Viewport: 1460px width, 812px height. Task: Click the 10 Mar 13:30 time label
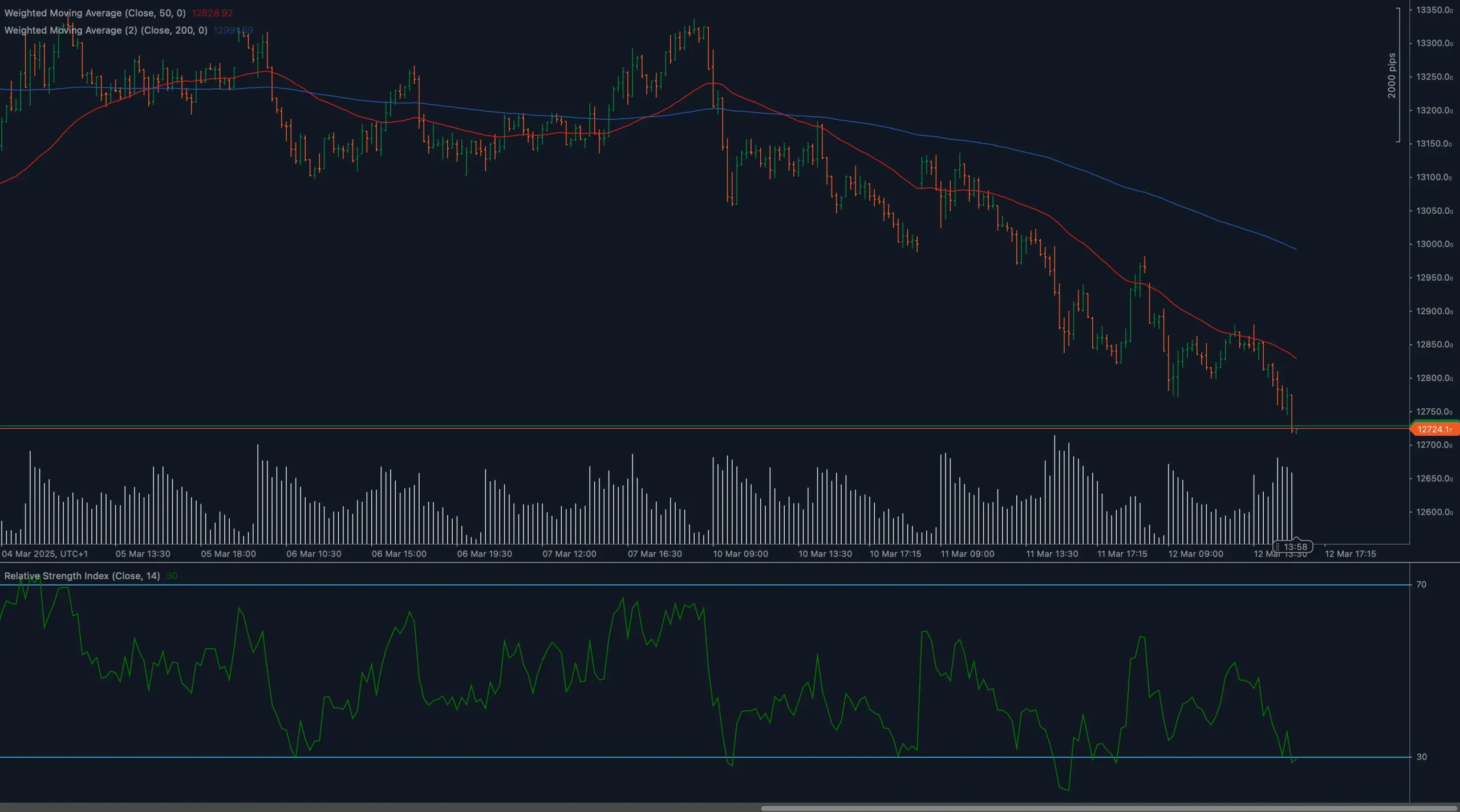(825, 554)
